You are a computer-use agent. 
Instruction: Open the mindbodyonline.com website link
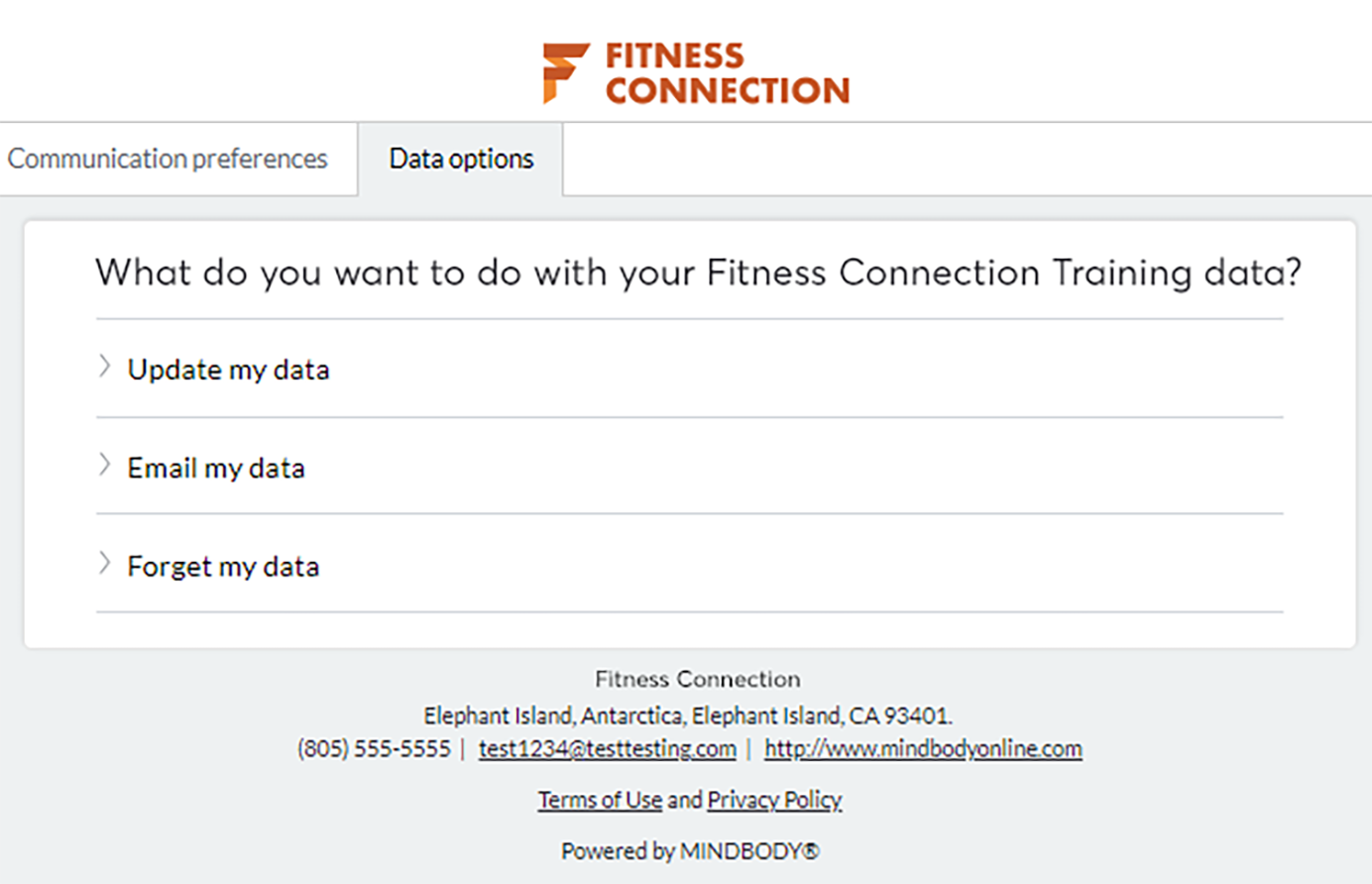pyautogui.click(x=922, y=748)
